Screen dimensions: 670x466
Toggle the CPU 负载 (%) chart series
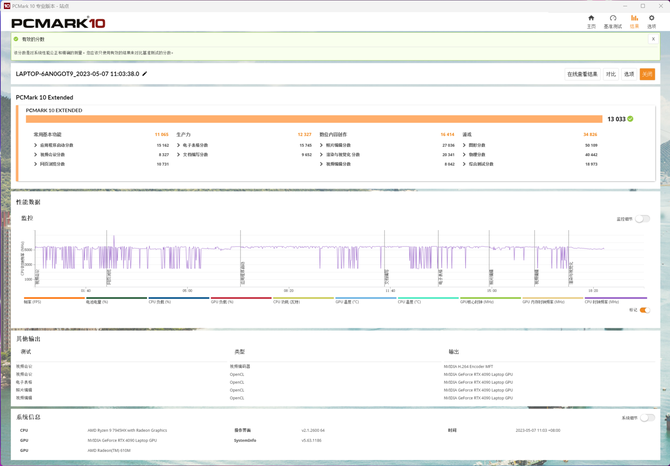(x=179, y=300)
